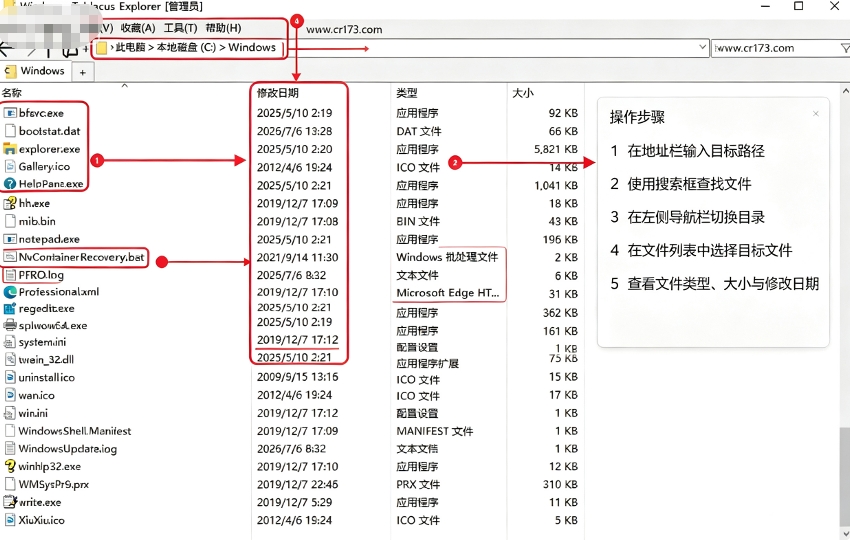Image resolution: width=850 pixels, height=540 pixels.
Task: Click the explorer.exe folder icon
Action: pos(10,149)
